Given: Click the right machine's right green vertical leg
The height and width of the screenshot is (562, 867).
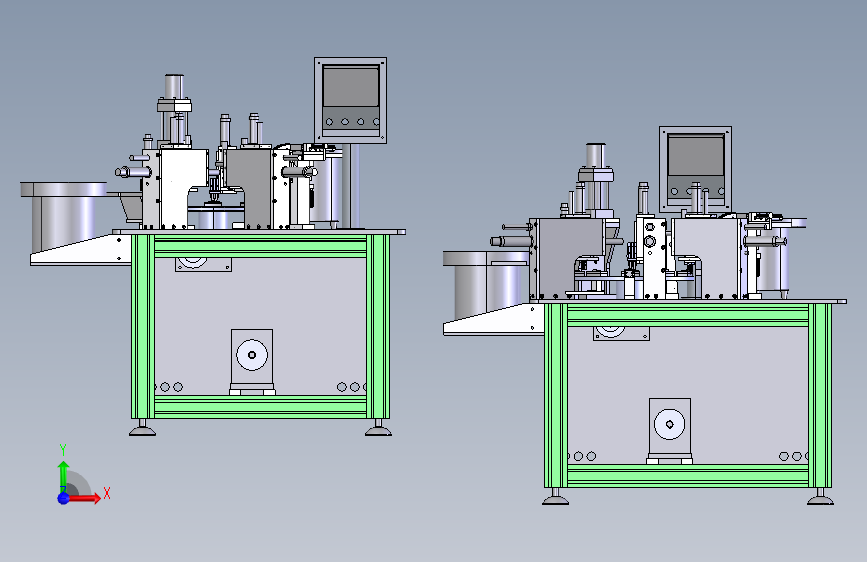Looking at the screenshot, I should [x=821, y=396].
